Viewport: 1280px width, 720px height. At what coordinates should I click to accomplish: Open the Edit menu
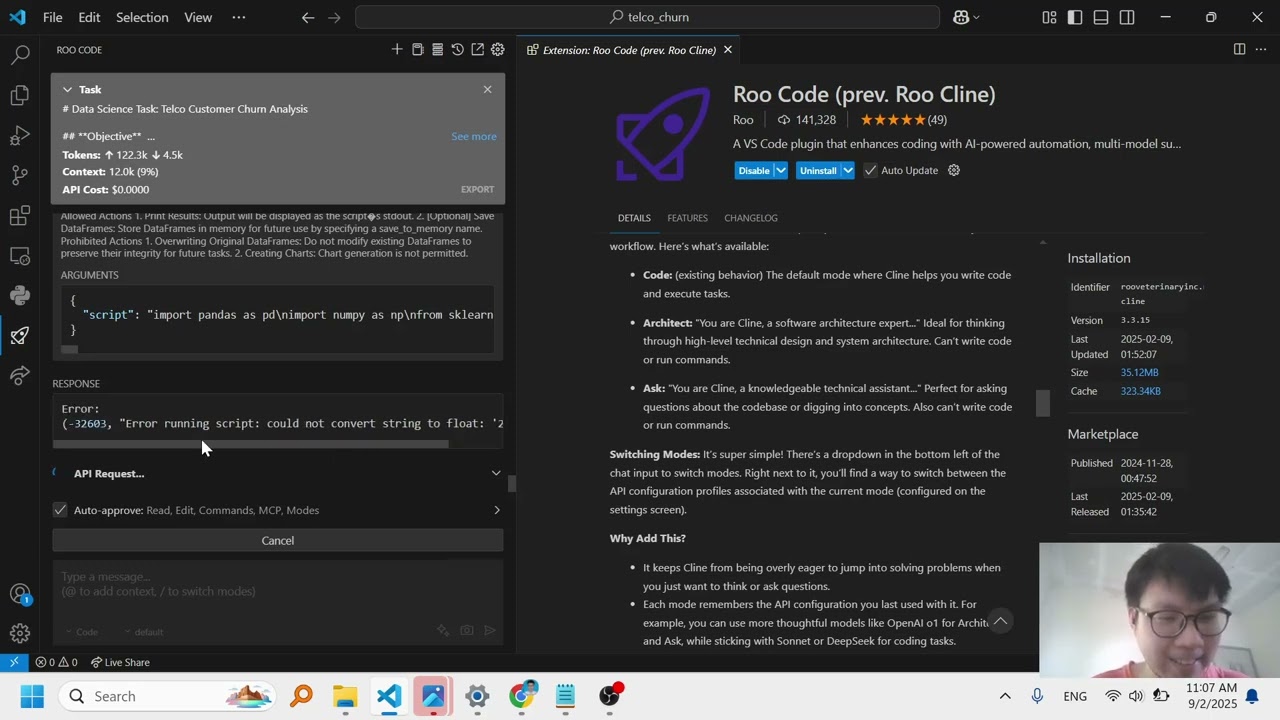[89, 17]
